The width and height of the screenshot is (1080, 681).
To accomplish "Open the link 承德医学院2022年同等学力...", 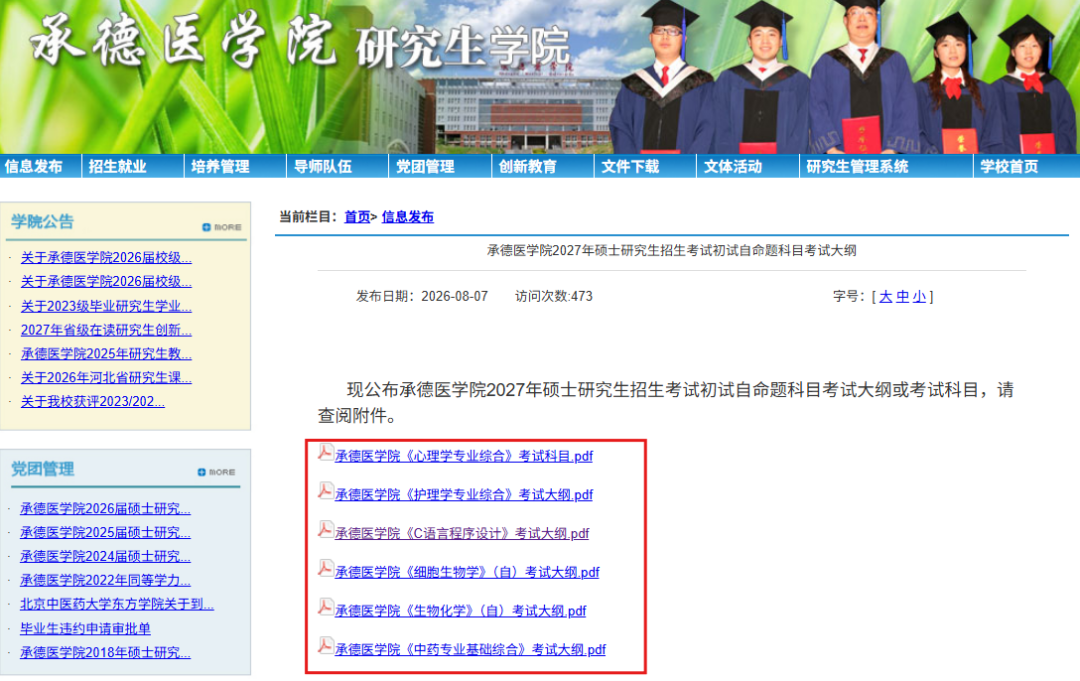I will pos(105,580).
